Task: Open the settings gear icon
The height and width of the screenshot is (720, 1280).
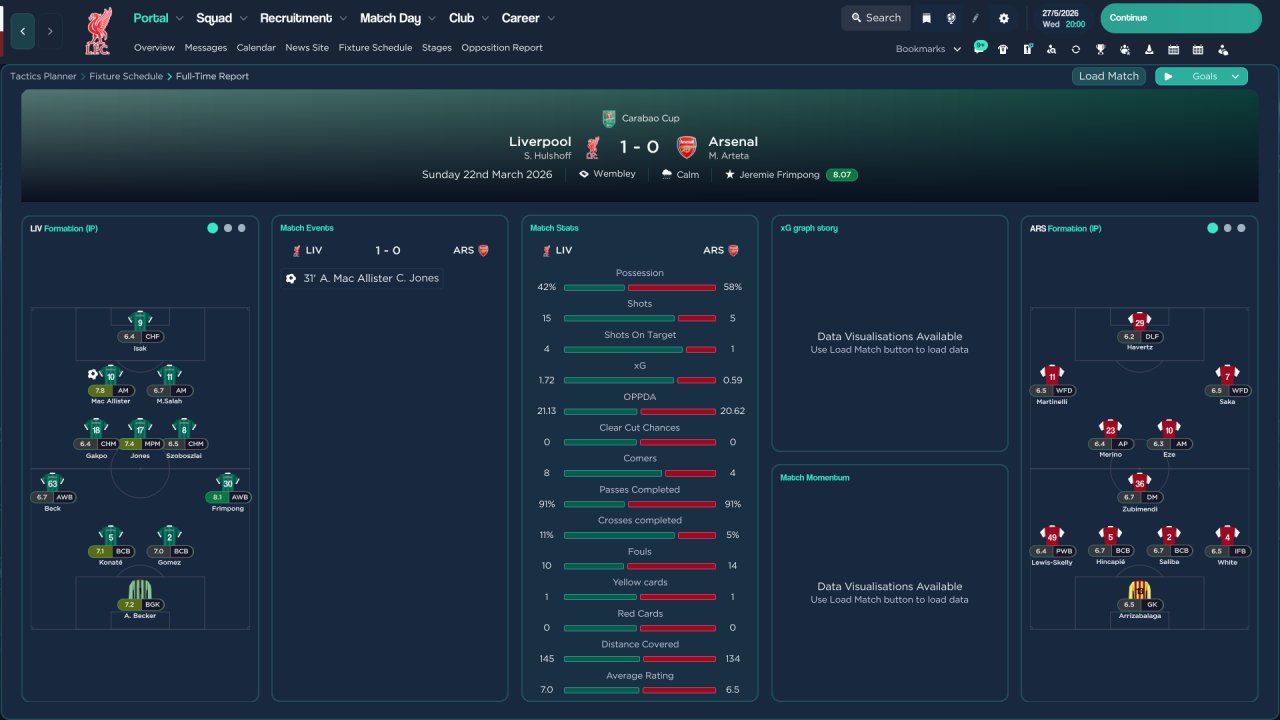Action: (x=1004, y=18)
